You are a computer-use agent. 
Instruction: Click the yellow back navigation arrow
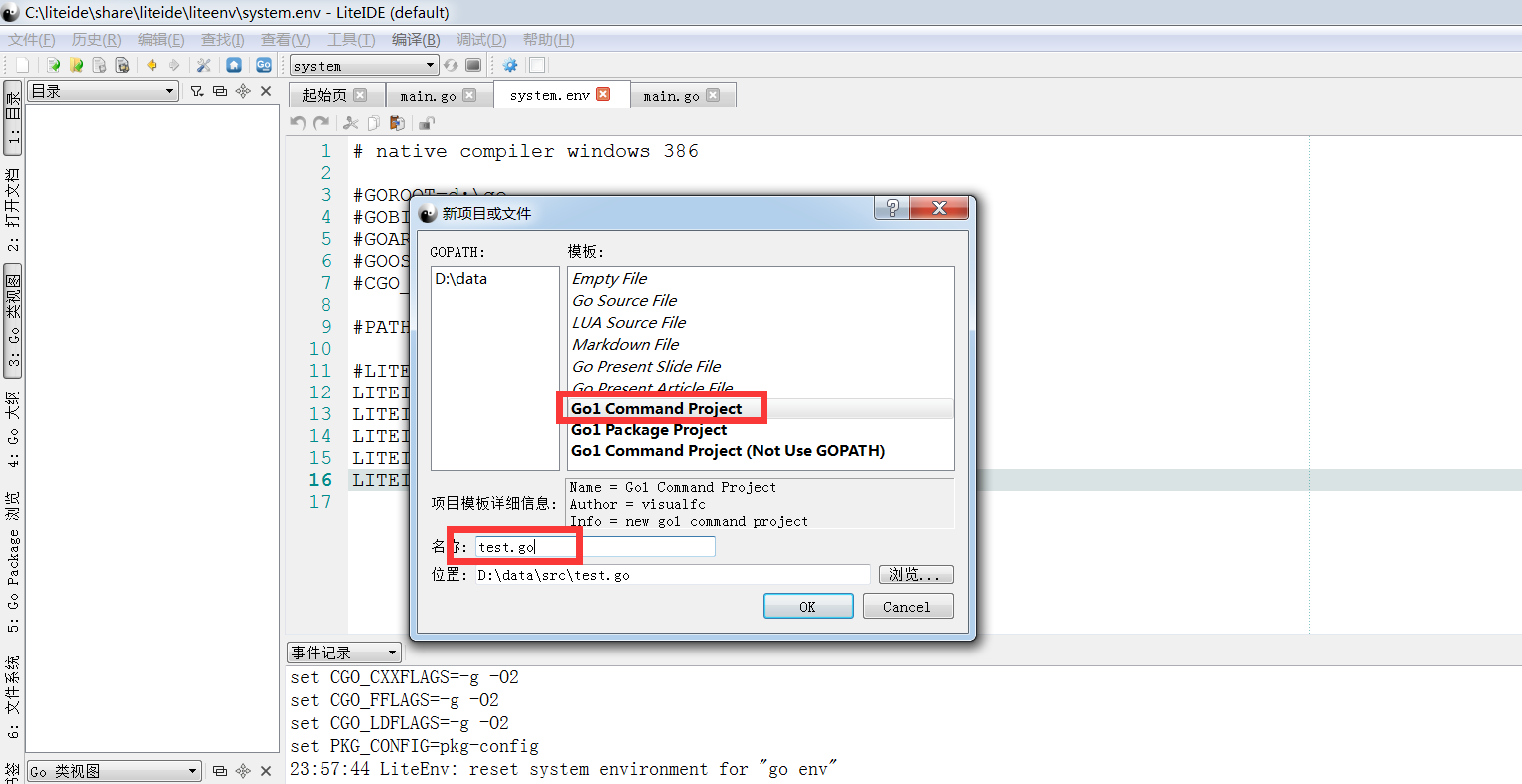point(152,65)
